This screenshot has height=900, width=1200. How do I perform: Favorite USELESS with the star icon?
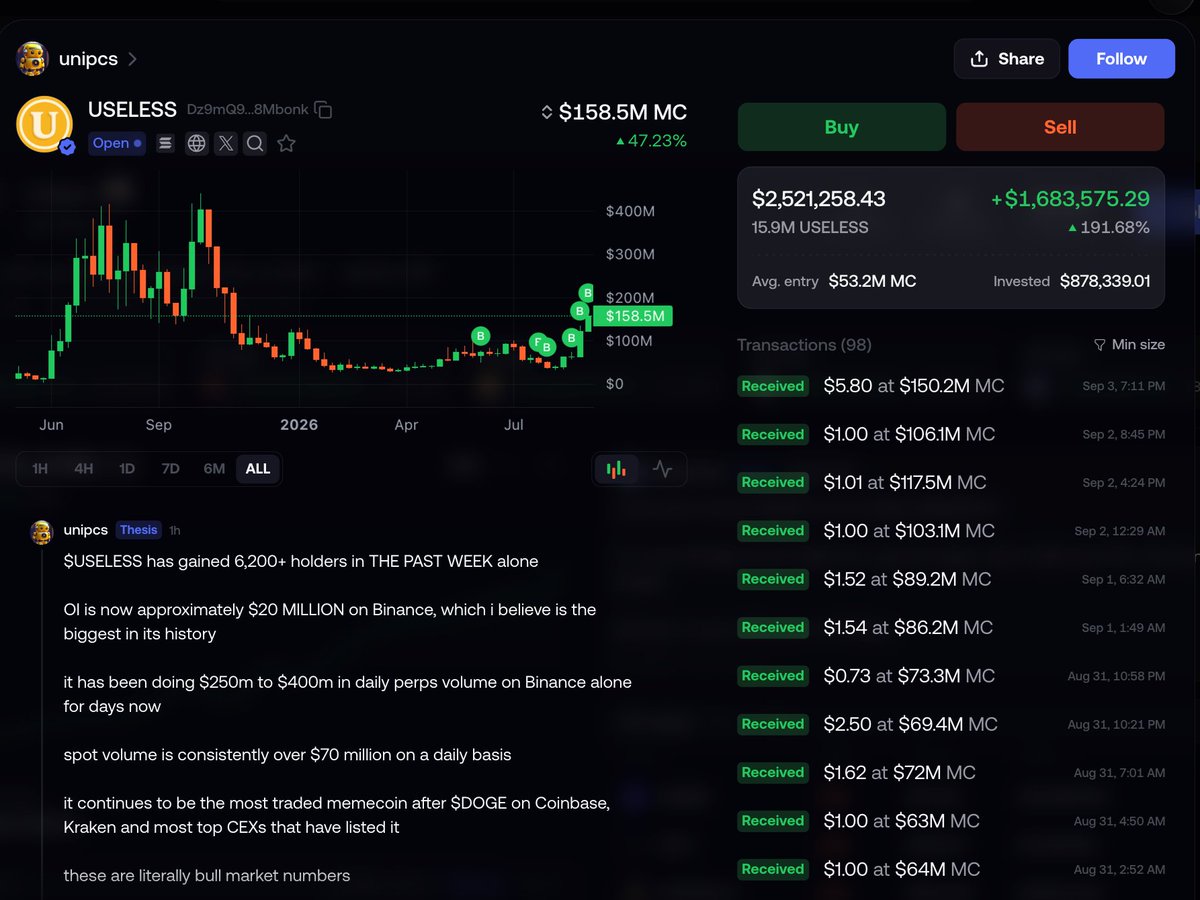click(286, 144)
